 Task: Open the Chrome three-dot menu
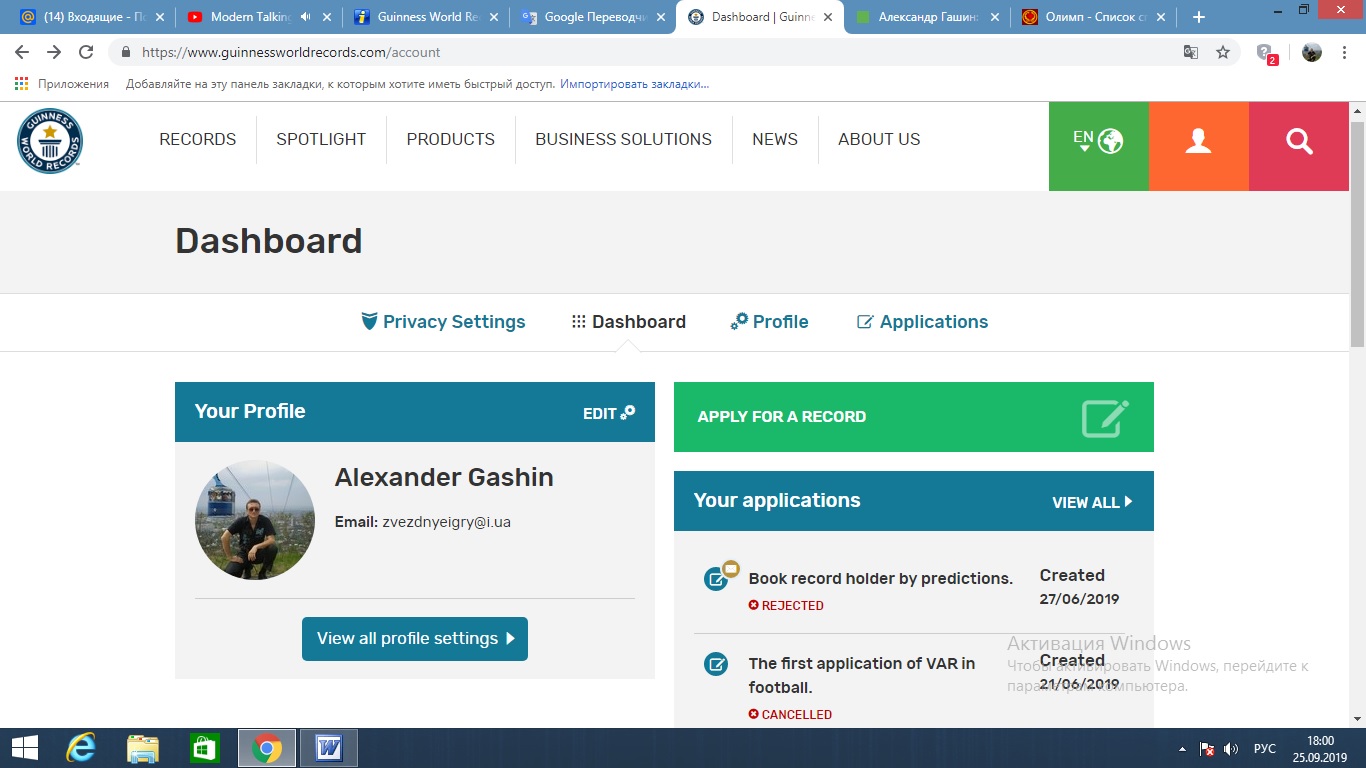tap(1346, 52)
